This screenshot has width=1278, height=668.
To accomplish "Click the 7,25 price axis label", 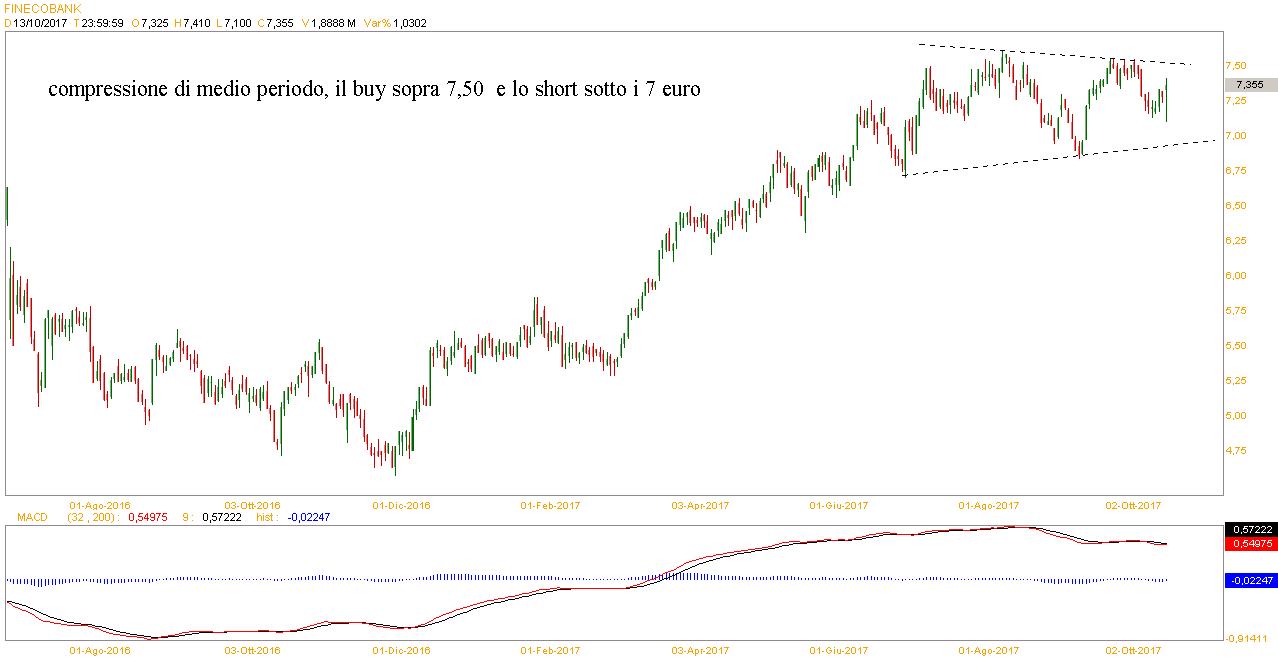I will [x=1236, y=101].
